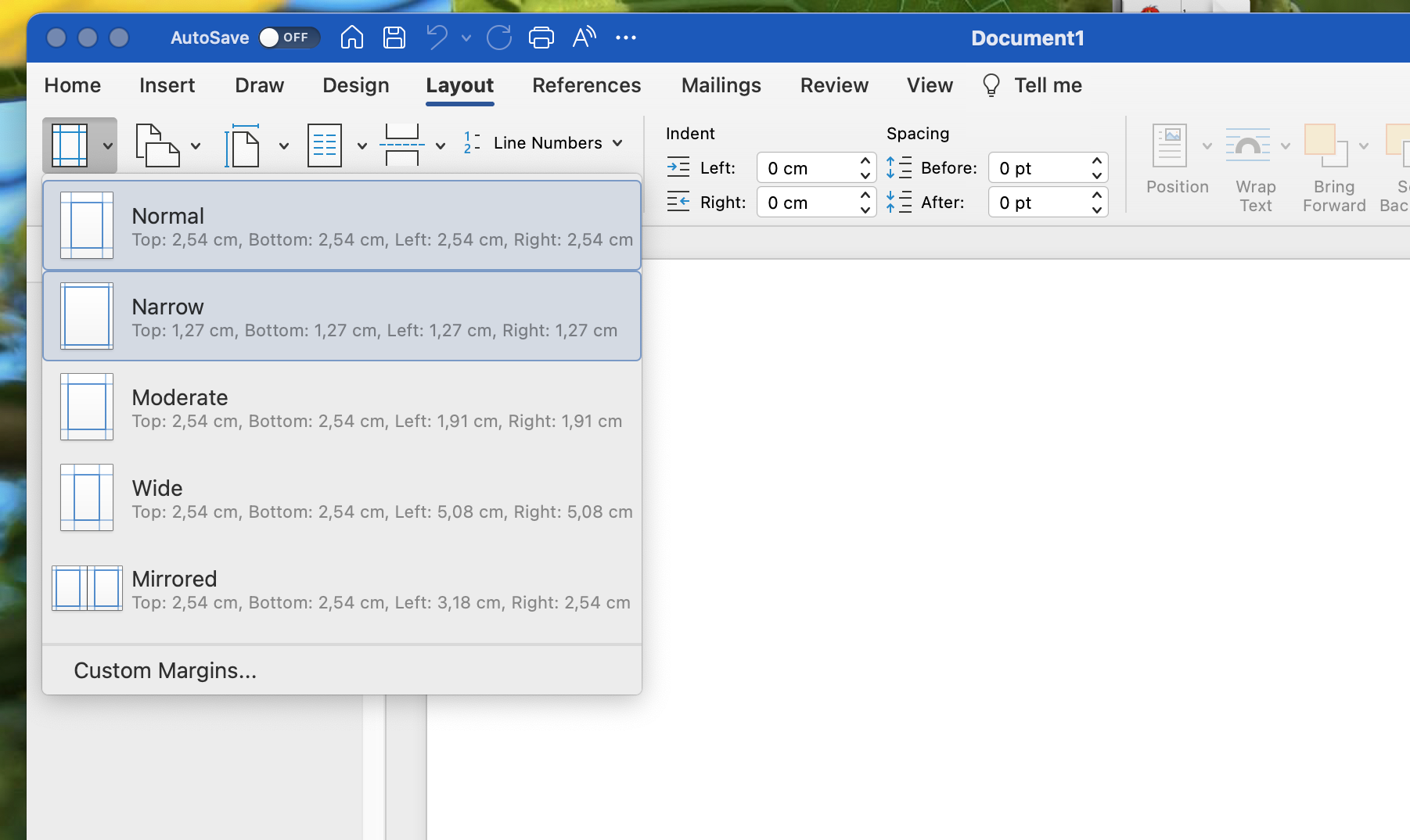This screenshot has height=840, width=1410.
Task: Open the Mailings tab
Action: (721, 85)
